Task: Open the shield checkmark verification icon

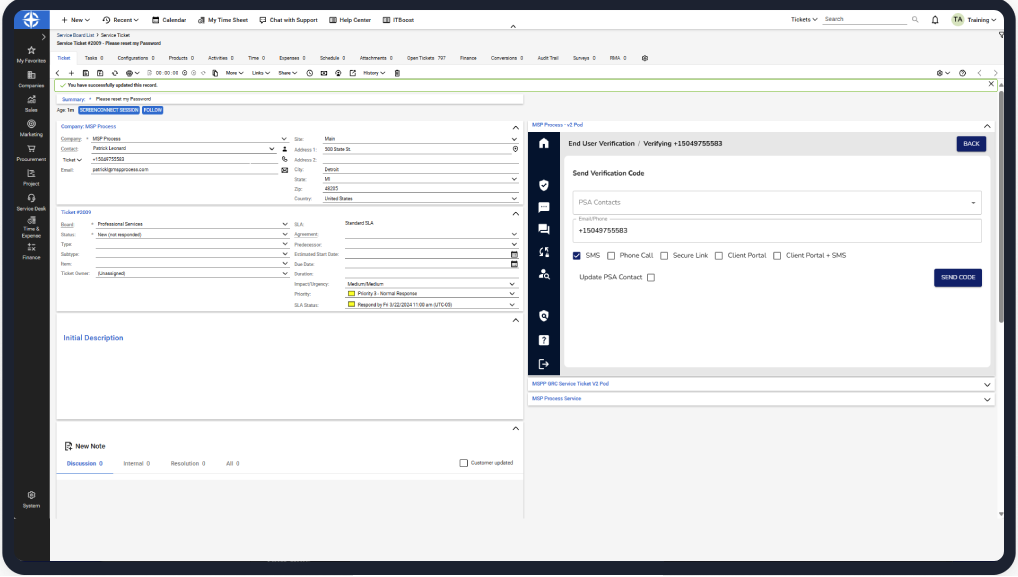Action: [x=543, y=185]
